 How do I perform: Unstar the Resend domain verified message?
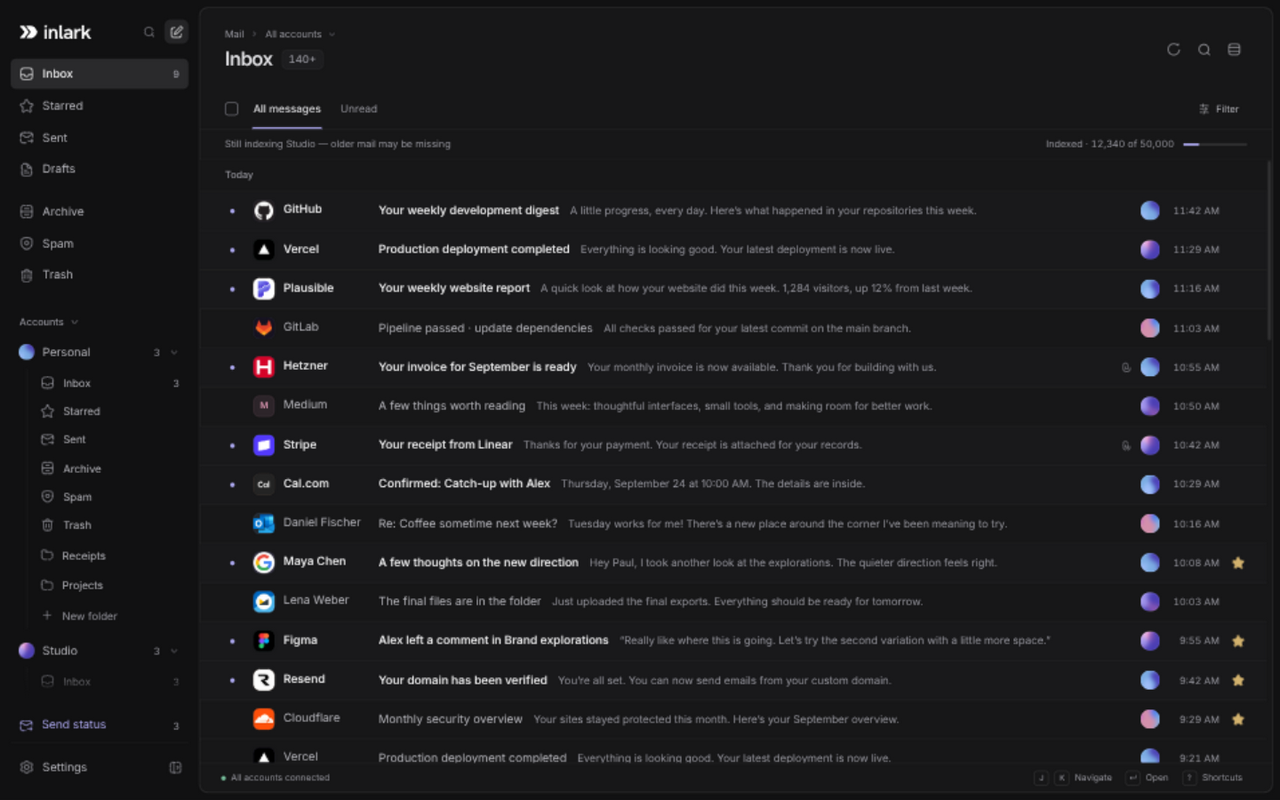coord(1238,680)
